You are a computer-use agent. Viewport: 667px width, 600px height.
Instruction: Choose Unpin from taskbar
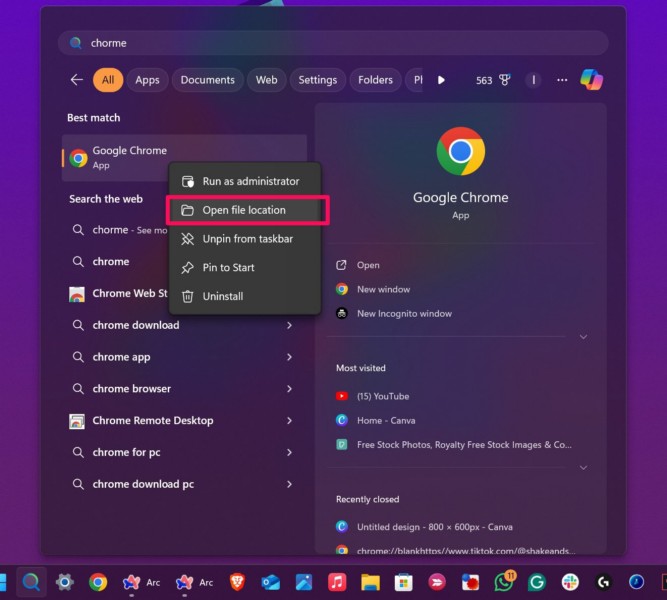[245, 239]
